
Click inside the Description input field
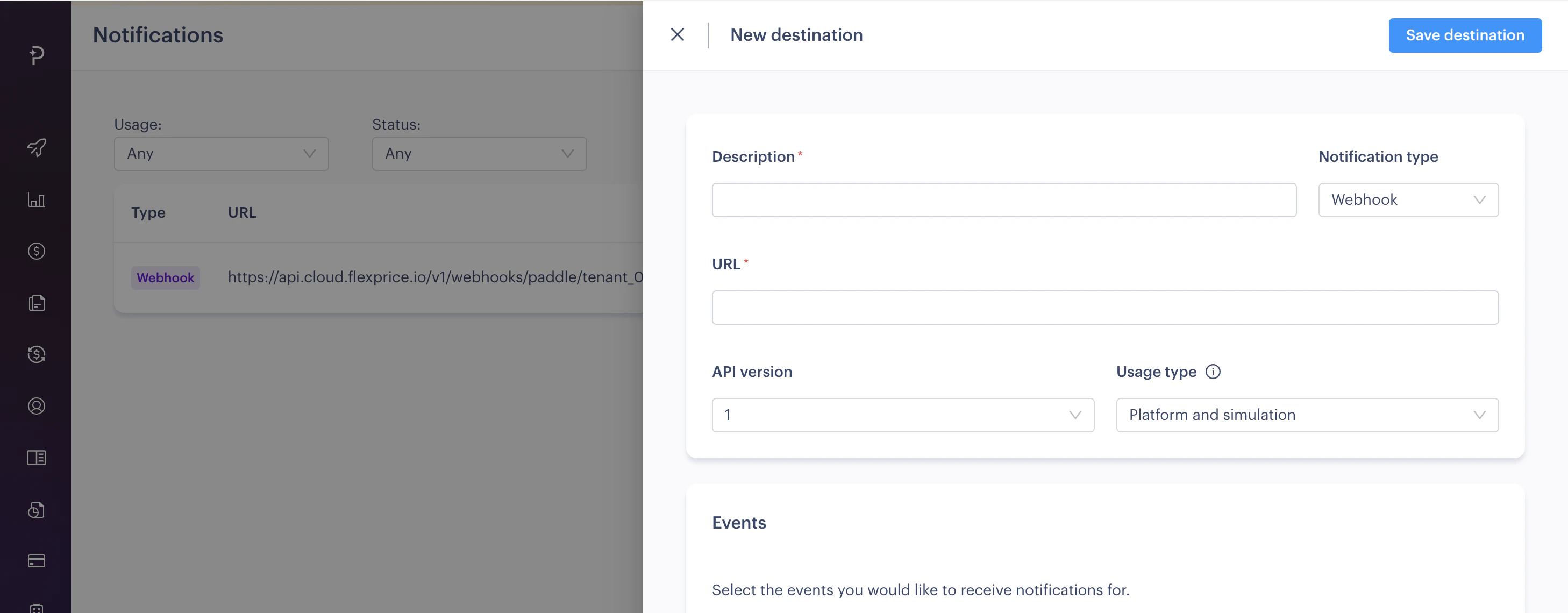coord(1004,199)
